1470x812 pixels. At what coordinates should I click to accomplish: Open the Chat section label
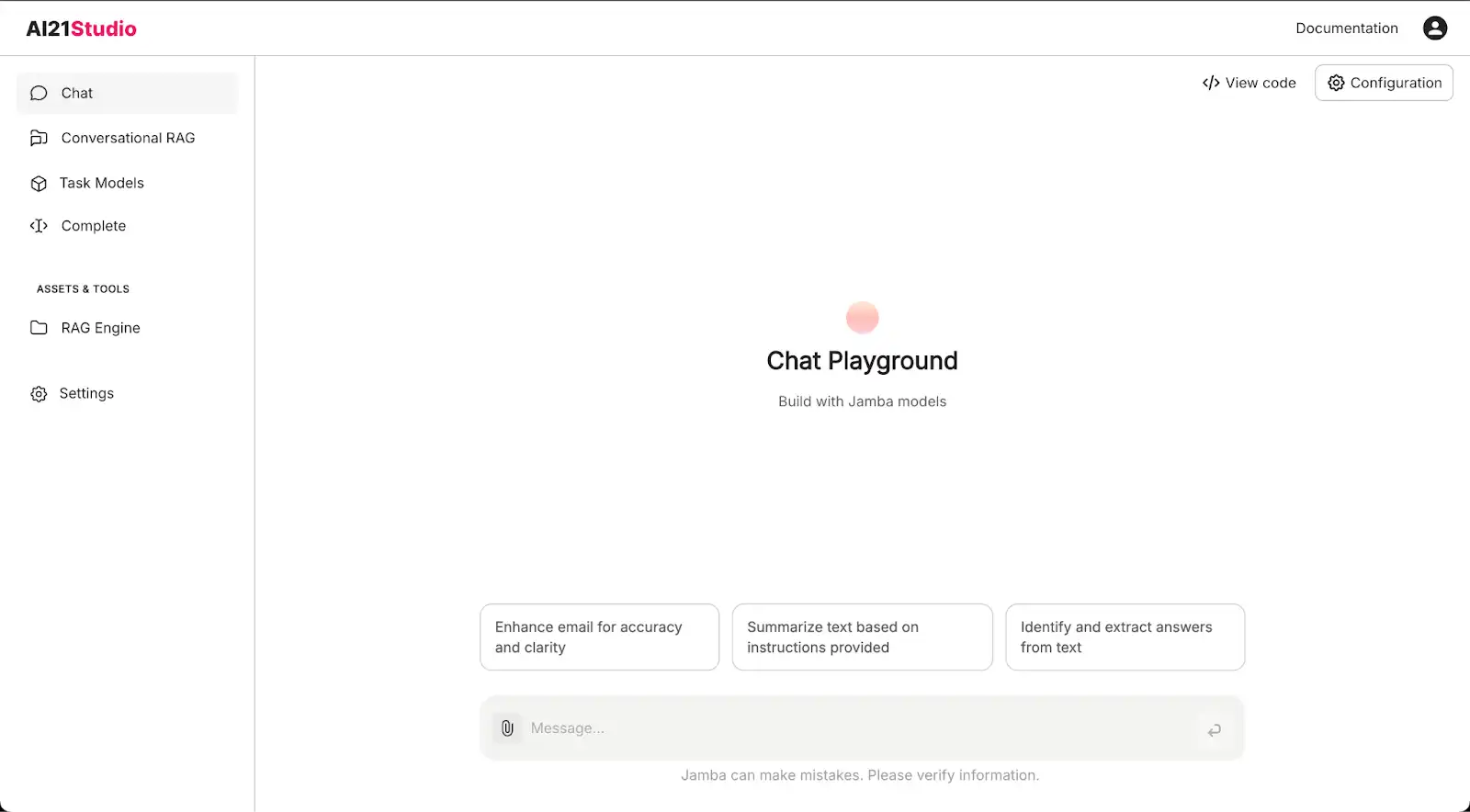point(77,93)
